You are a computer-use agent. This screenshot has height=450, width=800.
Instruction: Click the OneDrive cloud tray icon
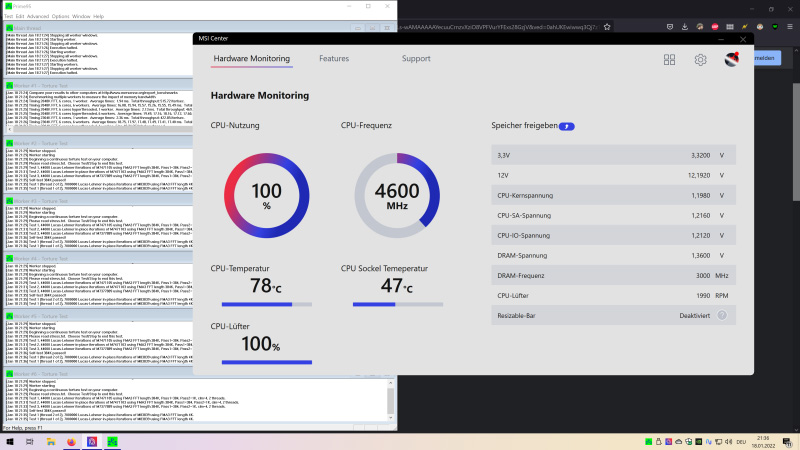point(679,442)
